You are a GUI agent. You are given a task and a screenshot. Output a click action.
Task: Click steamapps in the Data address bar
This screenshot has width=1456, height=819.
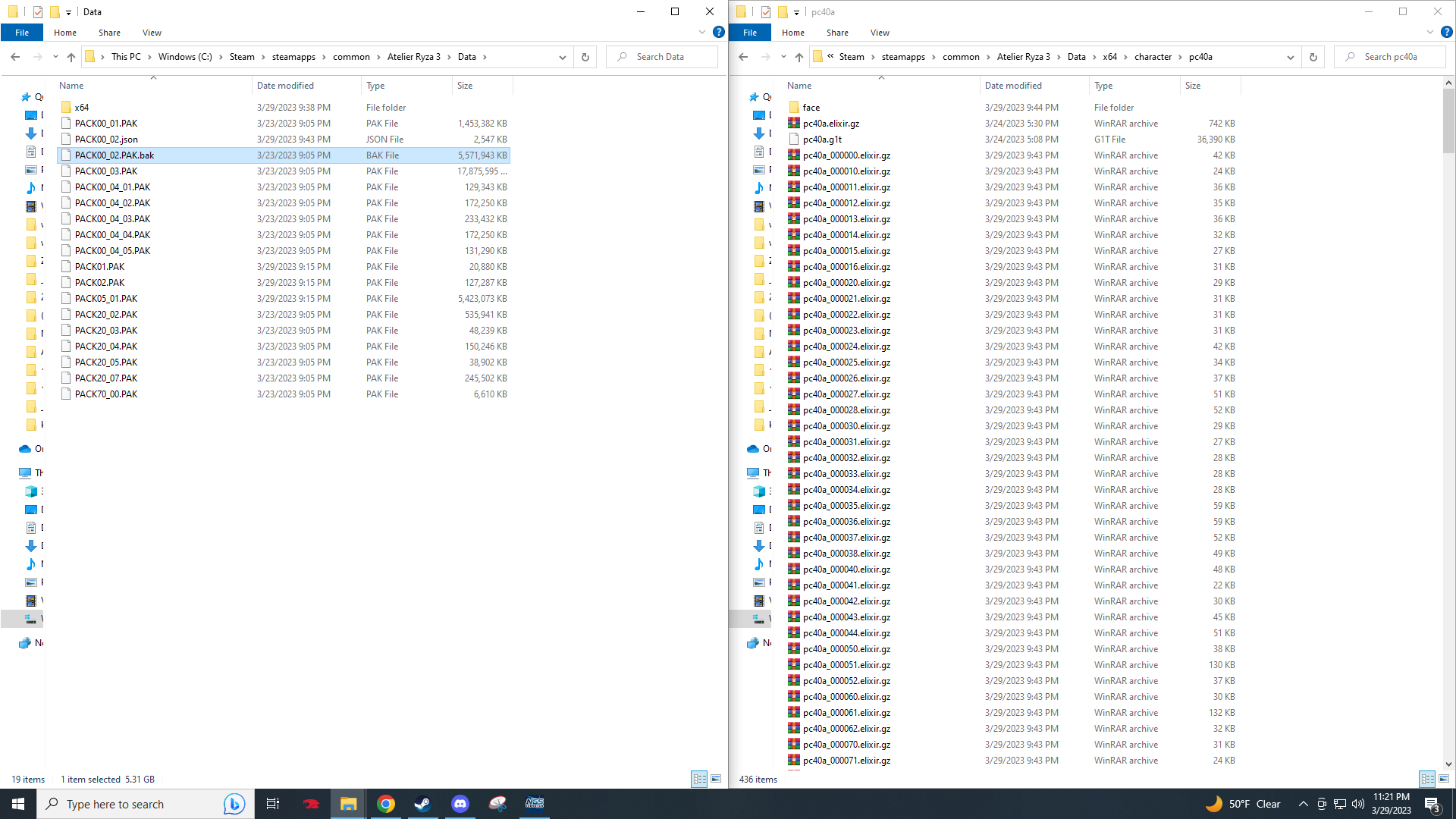coord(293,57)
